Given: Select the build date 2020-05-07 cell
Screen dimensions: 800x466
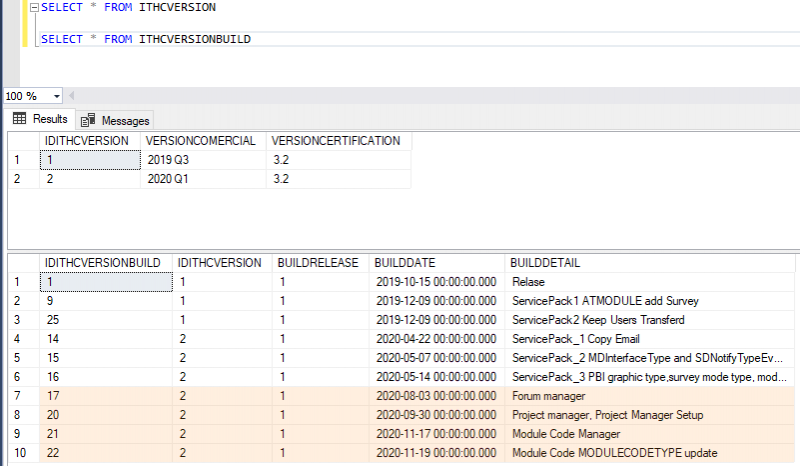Looking at the screenshot, I should point(437,358).
